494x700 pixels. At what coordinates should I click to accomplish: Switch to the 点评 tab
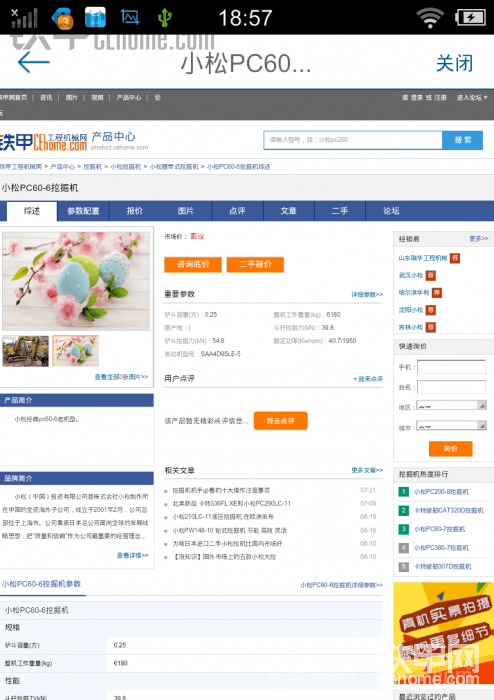(x=237, y=211)
